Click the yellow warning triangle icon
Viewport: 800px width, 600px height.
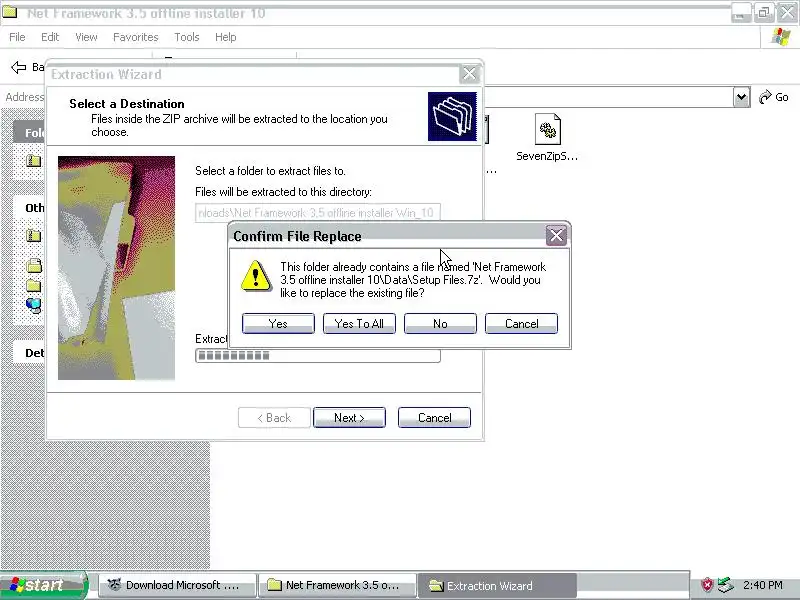click(x=256, y=276)
